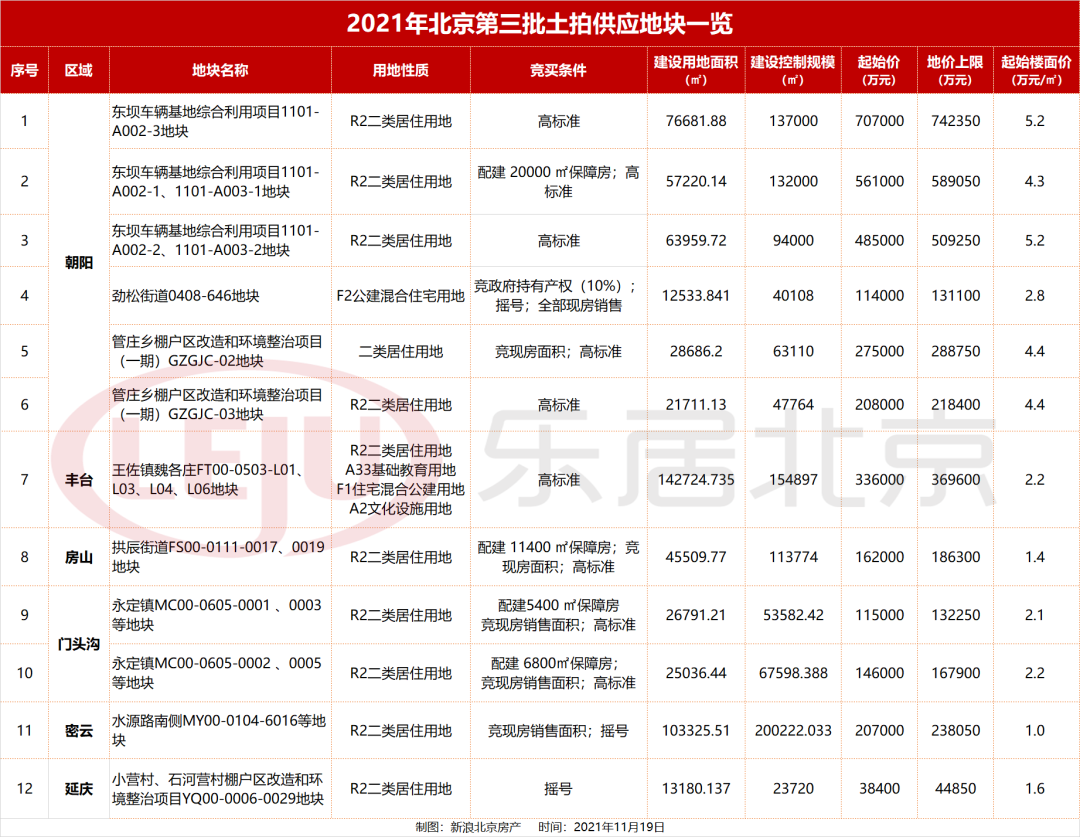Click the control scale value 200222.033

coord(795,731)
